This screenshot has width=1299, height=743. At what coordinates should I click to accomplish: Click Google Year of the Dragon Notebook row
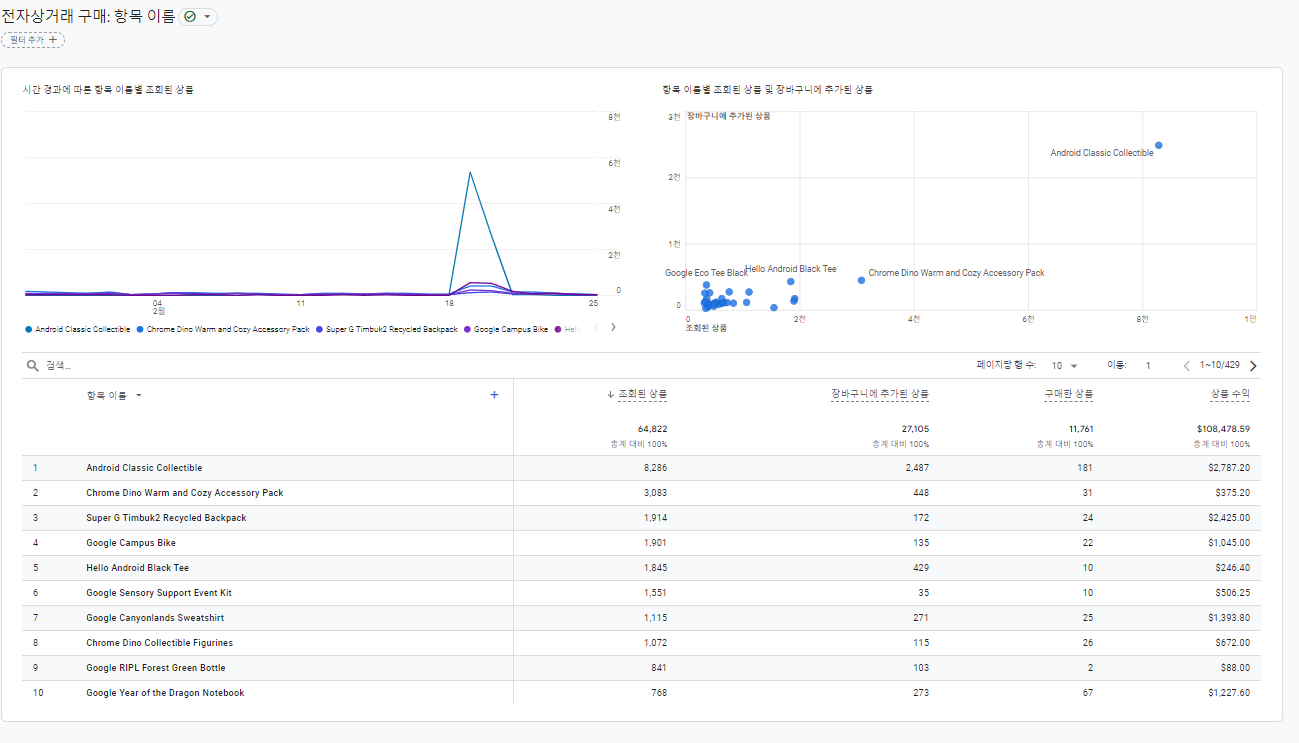[165, 693]
